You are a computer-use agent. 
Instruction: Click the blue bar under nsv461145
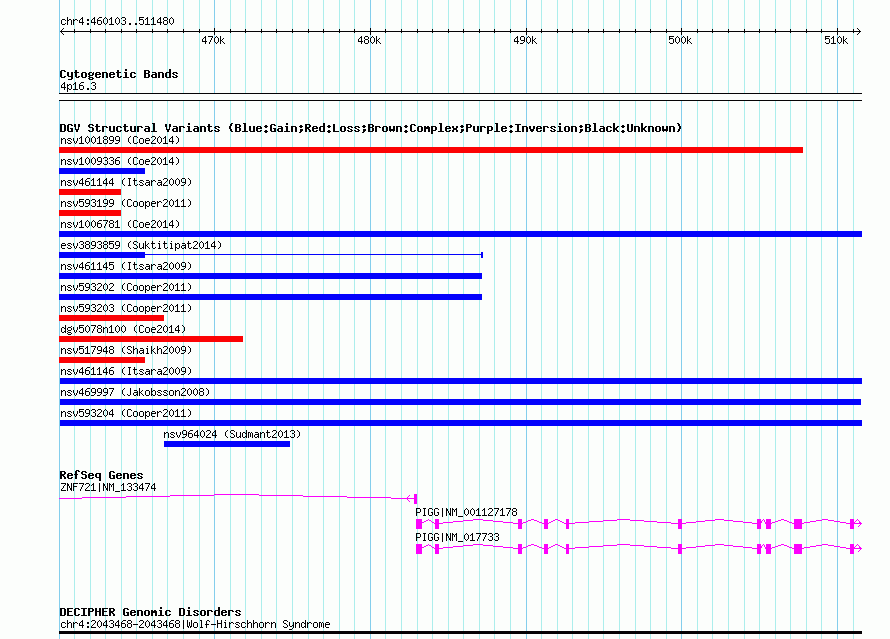coord(270,276)
